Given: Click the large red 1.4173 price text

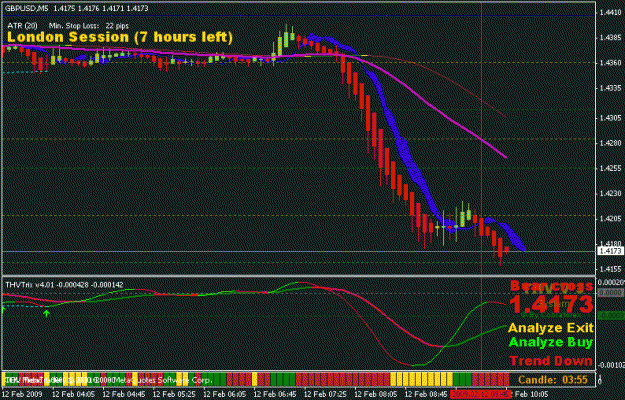Looking at the screenshot, I should click(552, 304).
